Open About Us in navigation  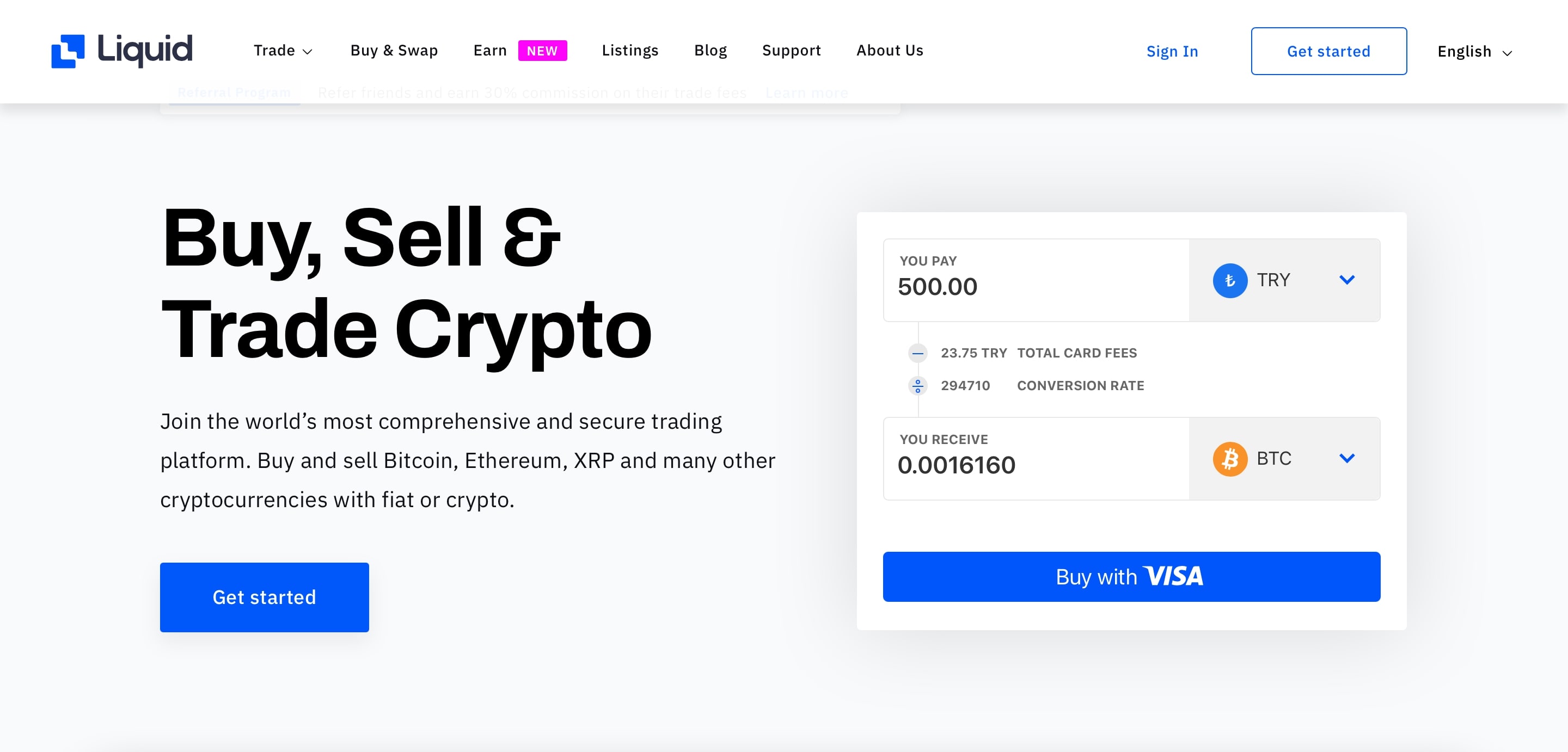point(889,51)
